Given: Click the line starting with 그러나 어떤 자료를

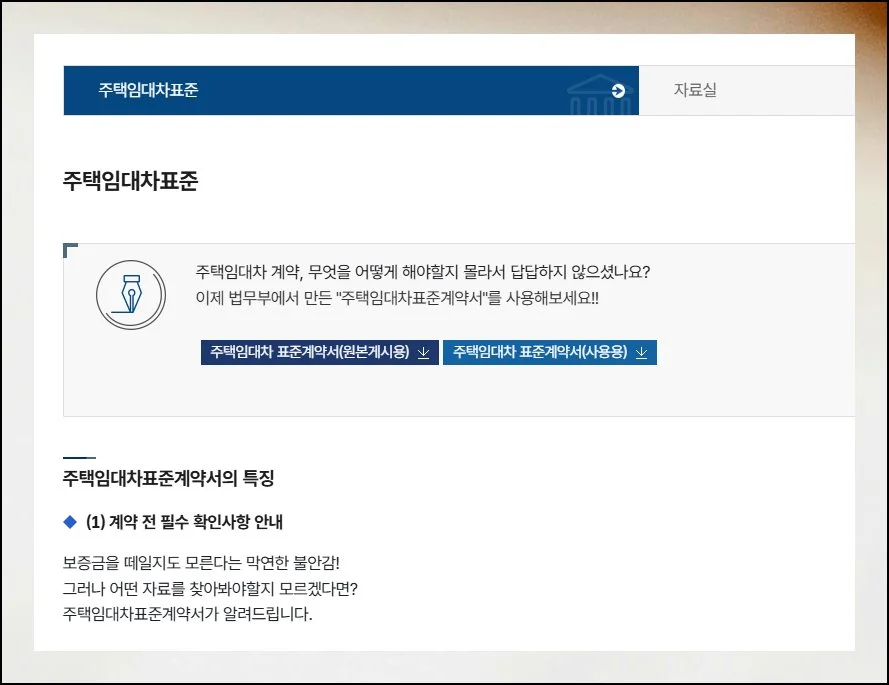Looking at the screenshot, I should click(x=210, y=588).
